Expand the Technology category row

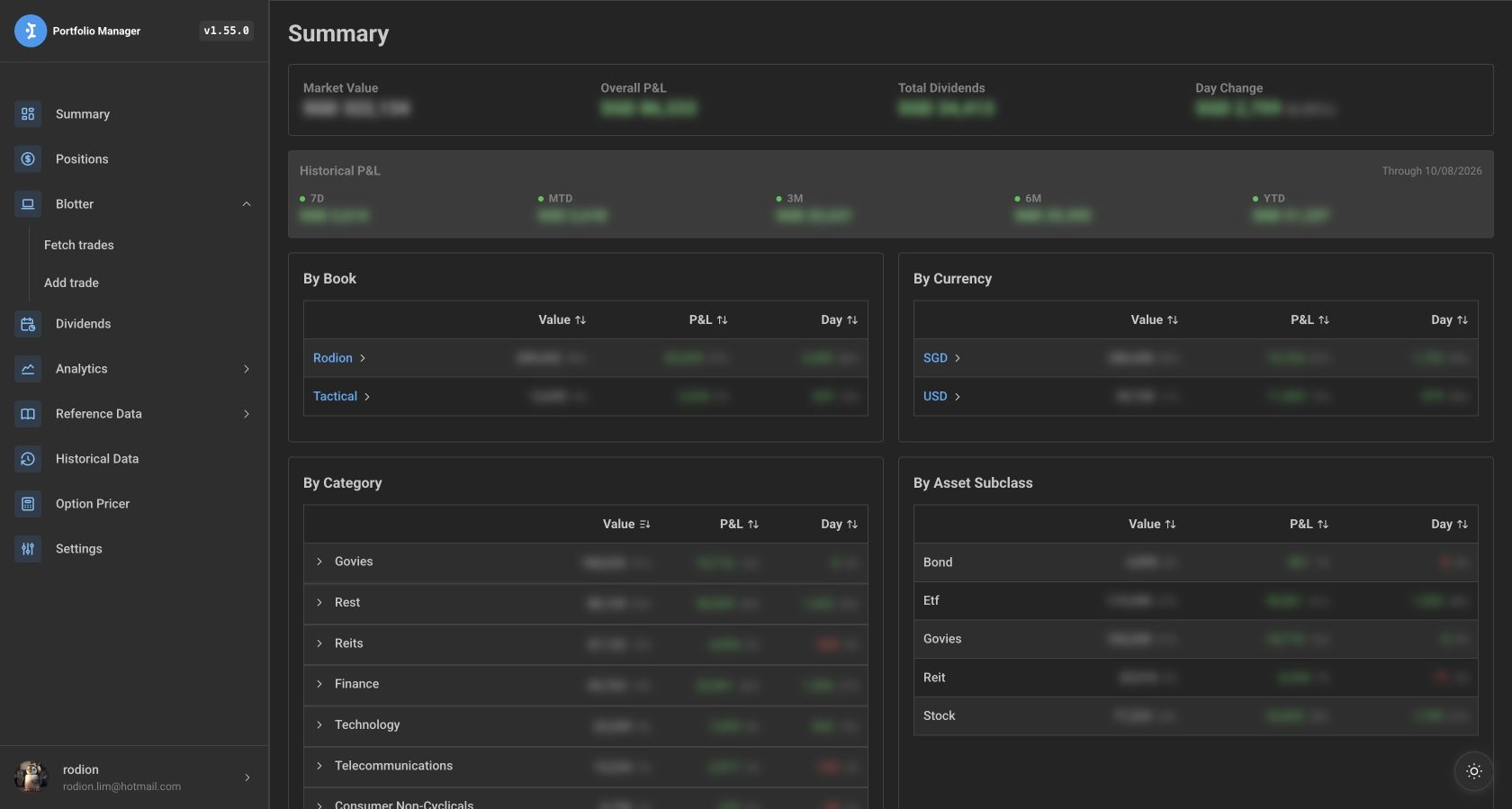tap(319, 725)
